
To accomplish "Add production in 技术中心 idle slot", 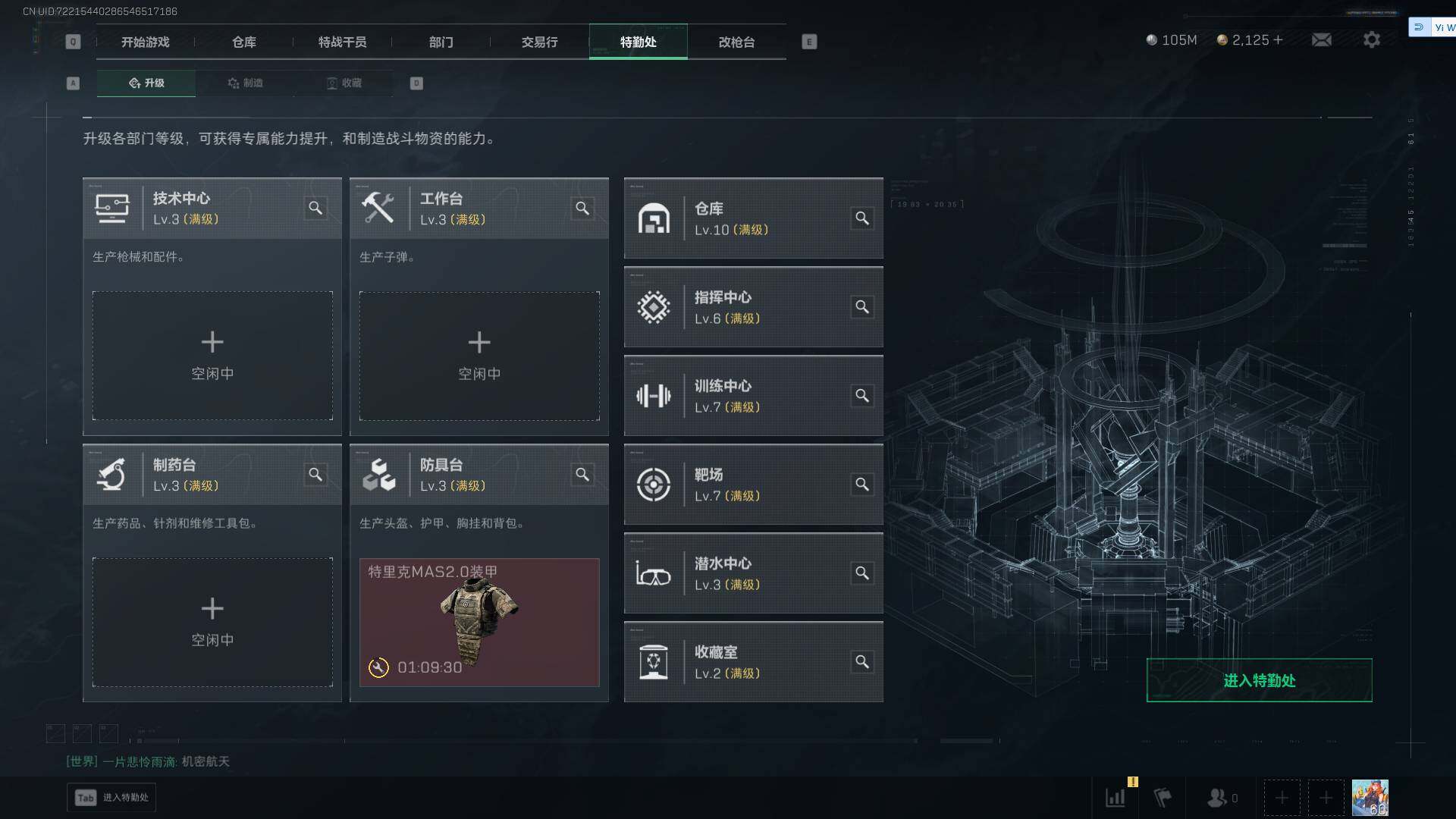I will point(212,356).
